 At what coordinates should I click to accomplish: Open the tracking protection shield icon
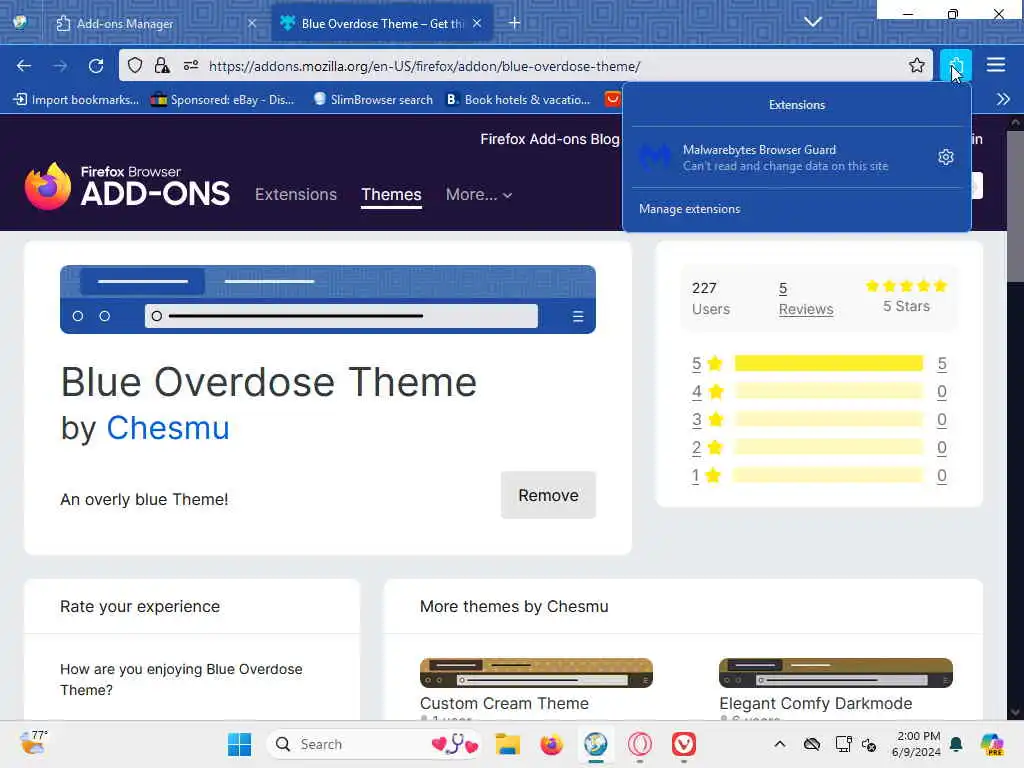[135, 66]
